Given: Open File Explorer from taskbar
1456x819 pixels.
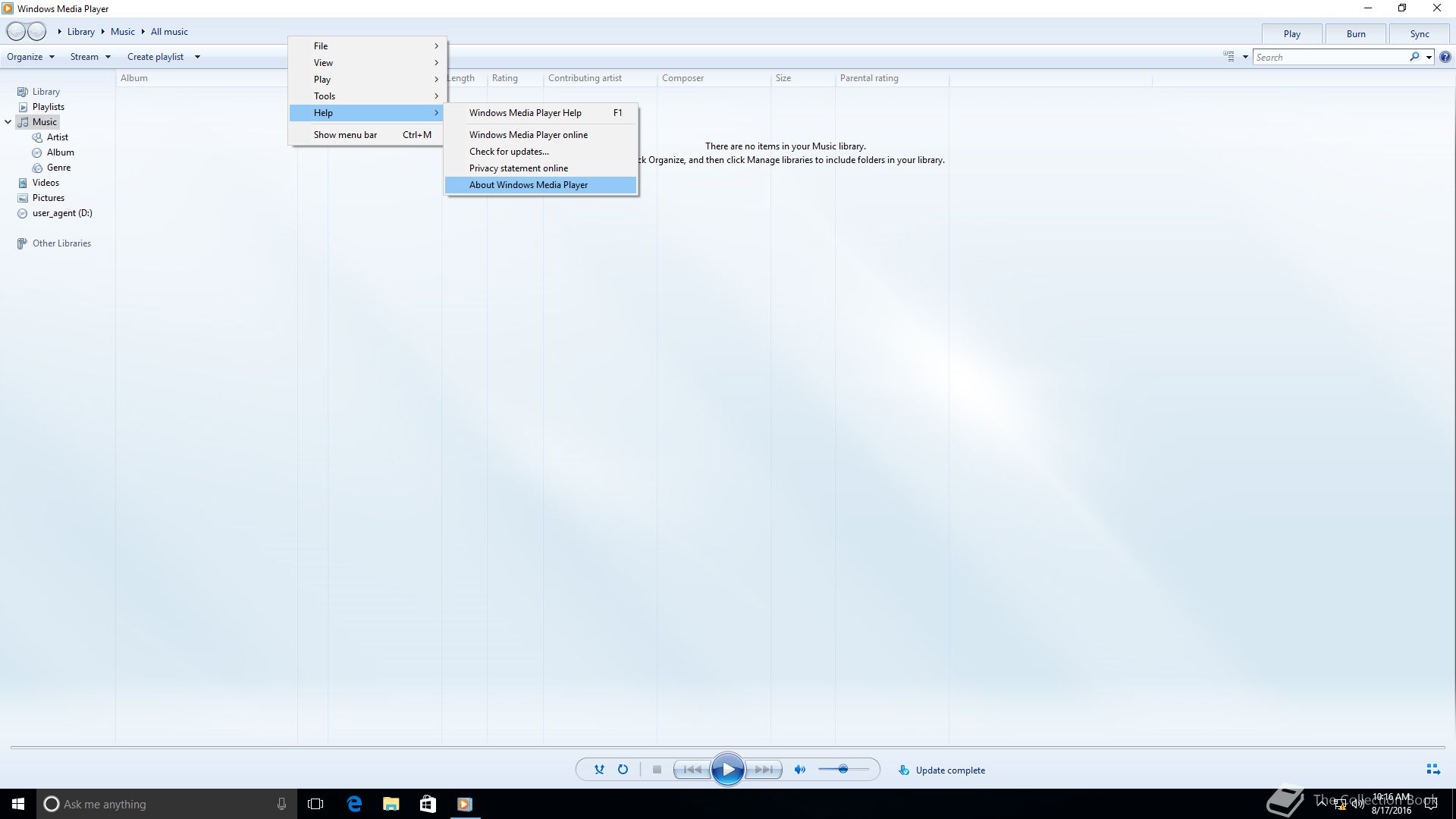Looking at the screenshot, I should click(391, 804).
